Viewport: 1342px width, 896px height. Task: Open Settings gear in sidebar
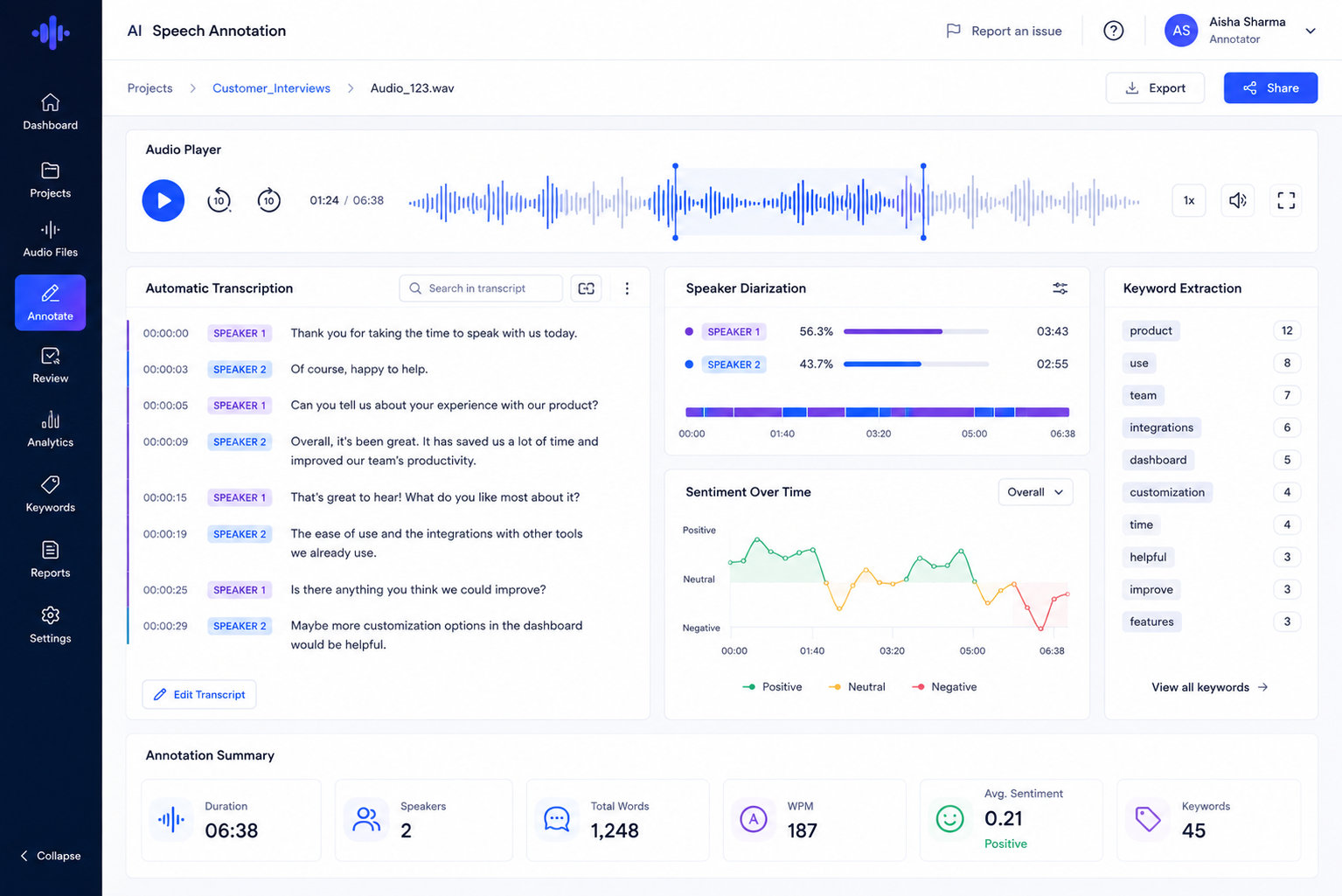pos(51,625)
